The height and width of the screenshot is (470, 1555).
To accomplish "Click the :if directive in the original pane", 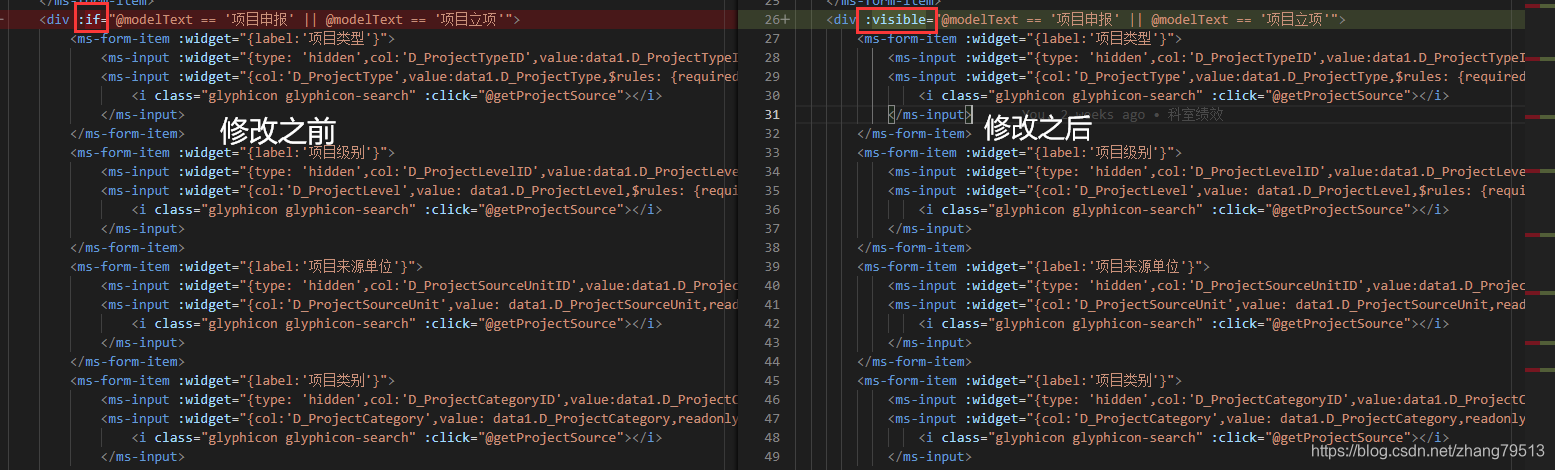I will point(91,19).
